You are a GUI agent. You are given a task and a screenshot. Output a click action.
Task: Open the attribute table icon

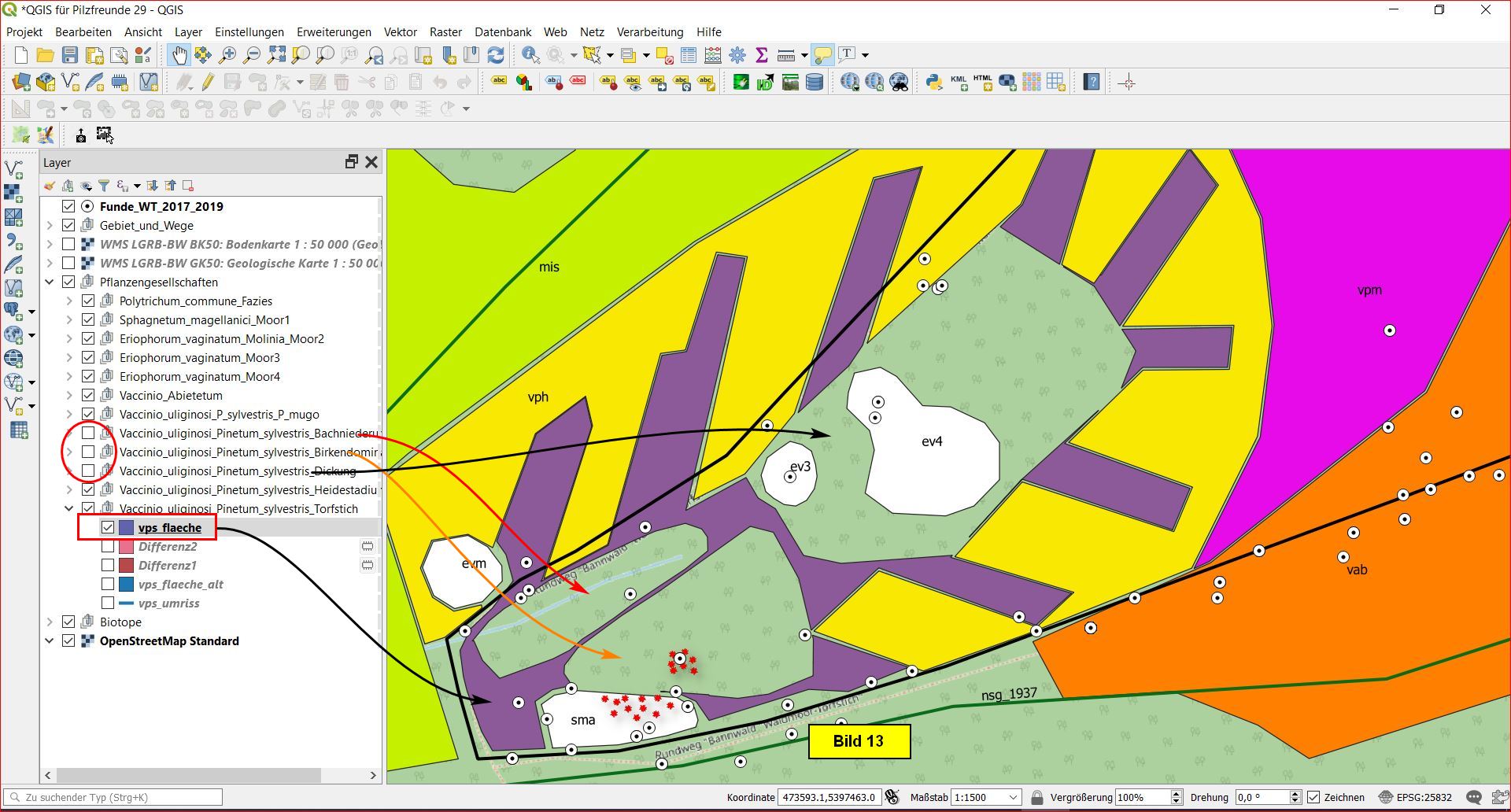click(x=689, y=55)
